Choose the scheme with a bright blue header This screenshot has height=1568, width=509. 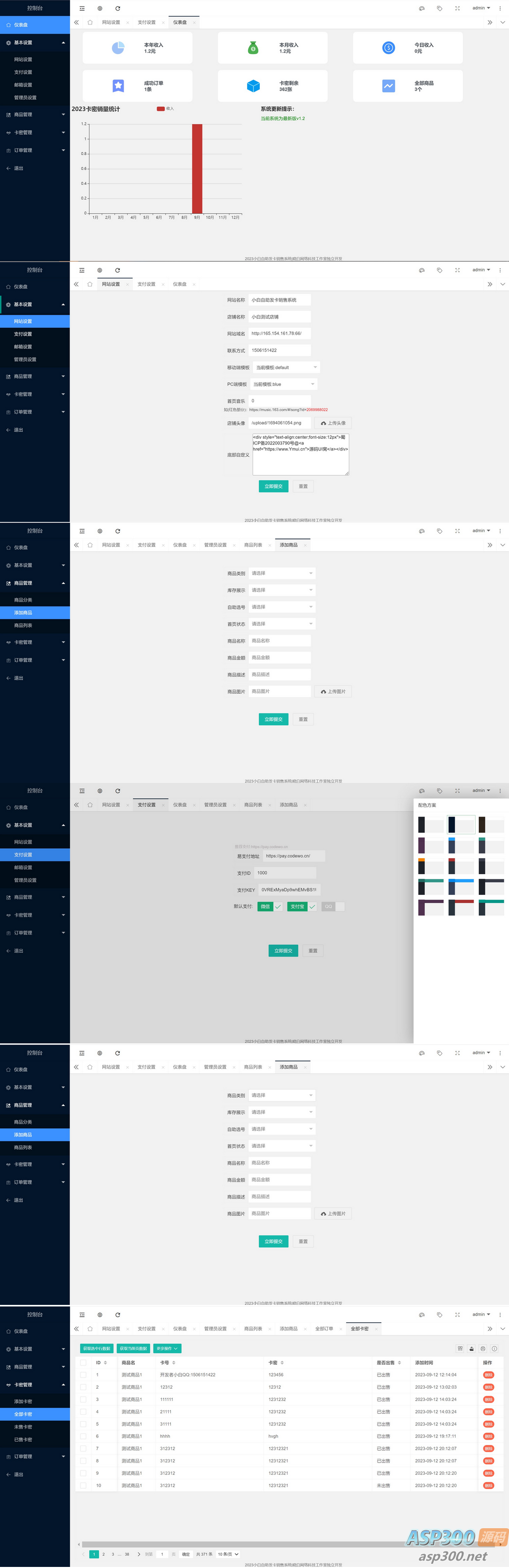(x=461, y=887)
